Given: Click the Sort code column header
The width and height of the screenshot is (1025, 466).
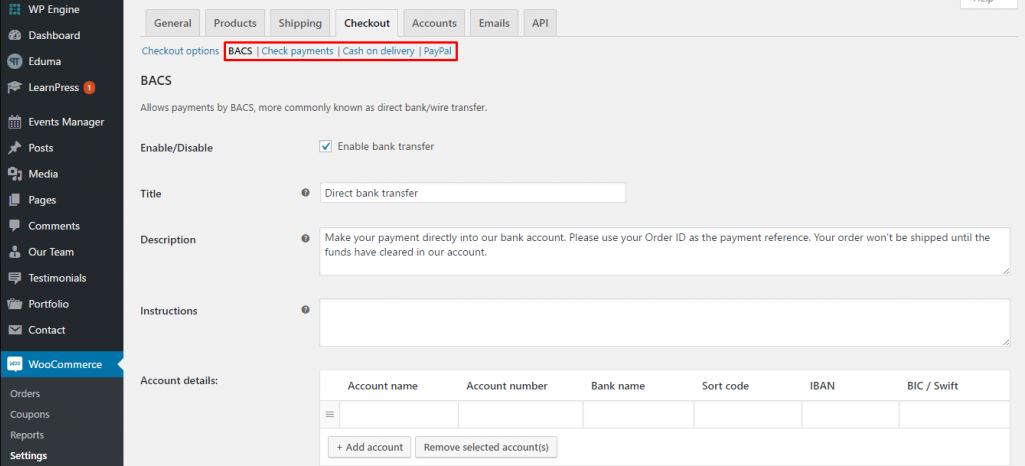Looking at the screenshot, I should 725,386.
